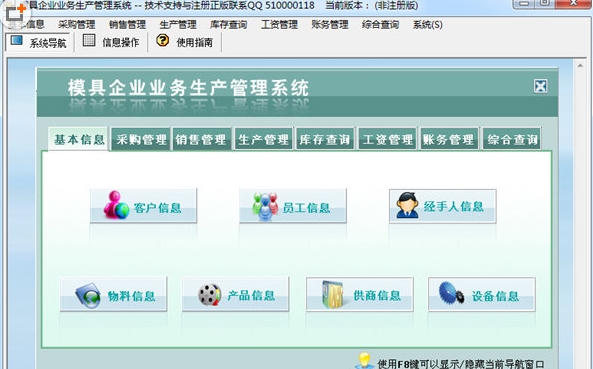The width and height of the screenshot is (593, 369).
Task: Open the 账务管理 menu in menu bar
Action: [330, 25]
